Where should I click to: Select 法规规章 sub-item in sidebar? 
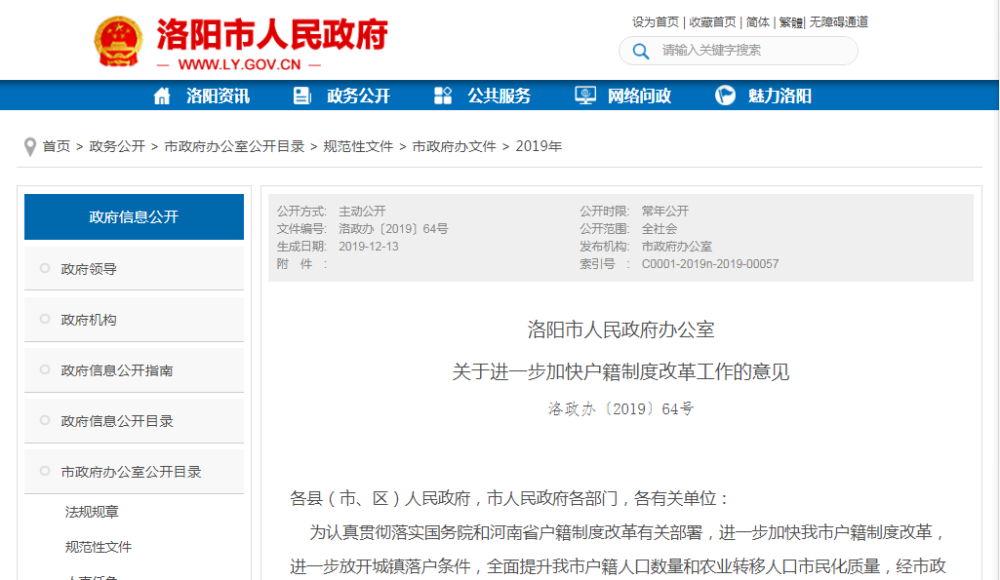point(91,512)
